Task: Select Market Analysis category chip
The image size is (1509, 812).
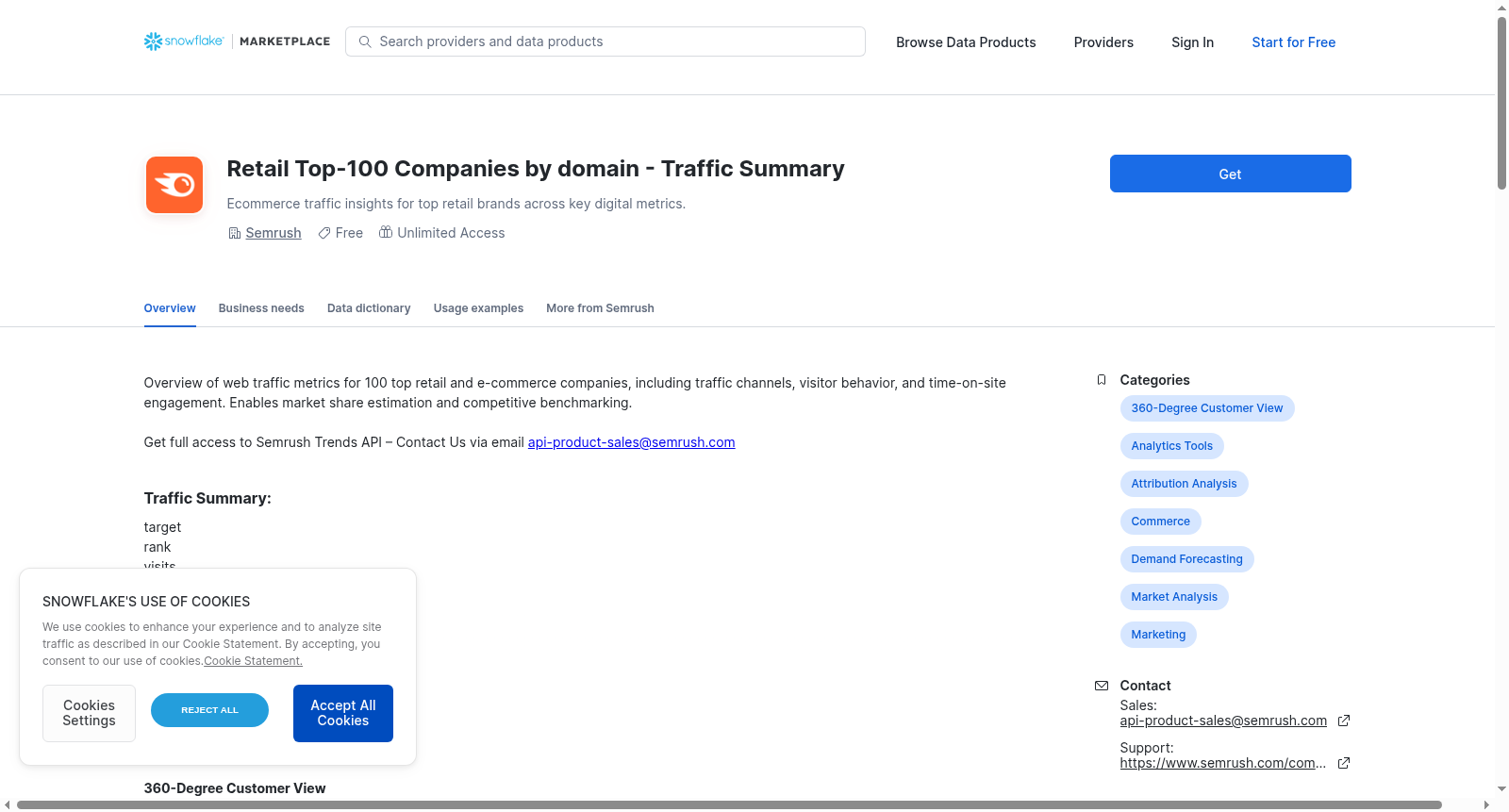Action: (x=1174, y=597)
